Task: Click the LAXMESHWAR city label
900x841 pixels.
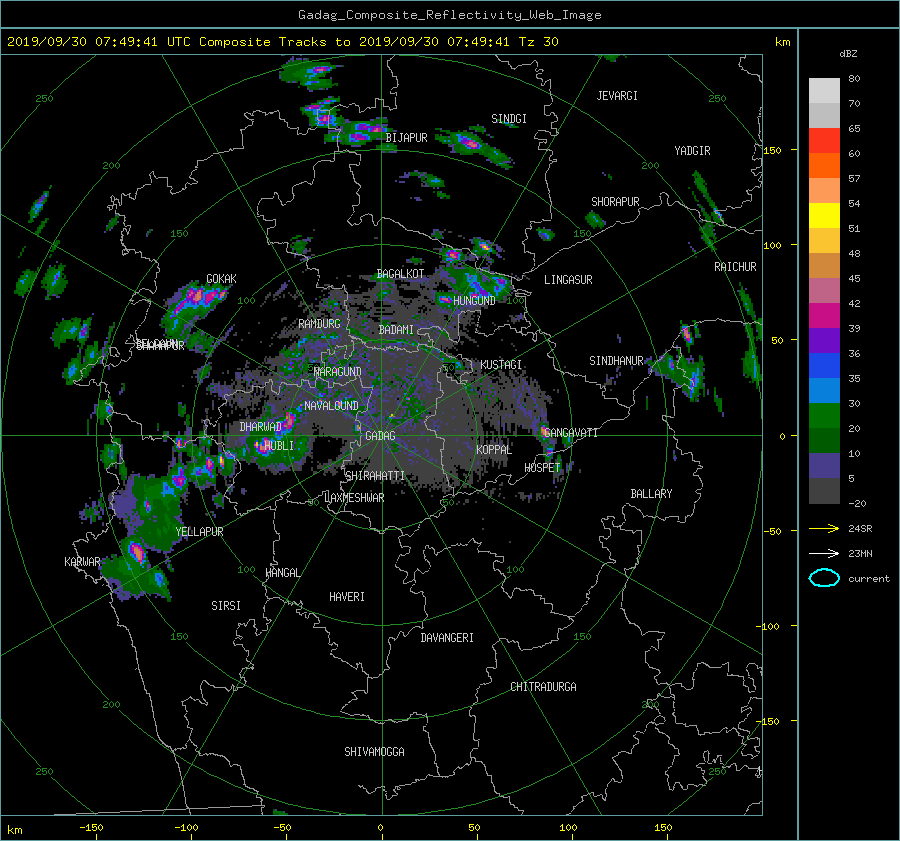Action: tap(354, 498)
